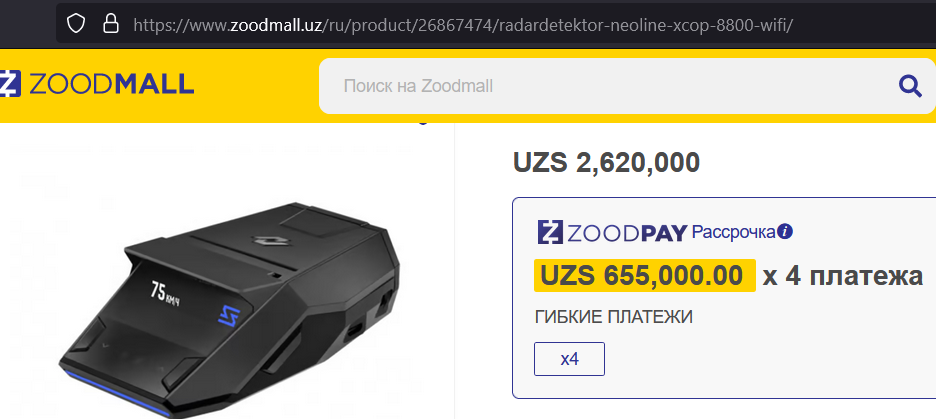Click the UZS 2,620,000 product price
This screenshot has width=936, height=419.
(606, 162)
